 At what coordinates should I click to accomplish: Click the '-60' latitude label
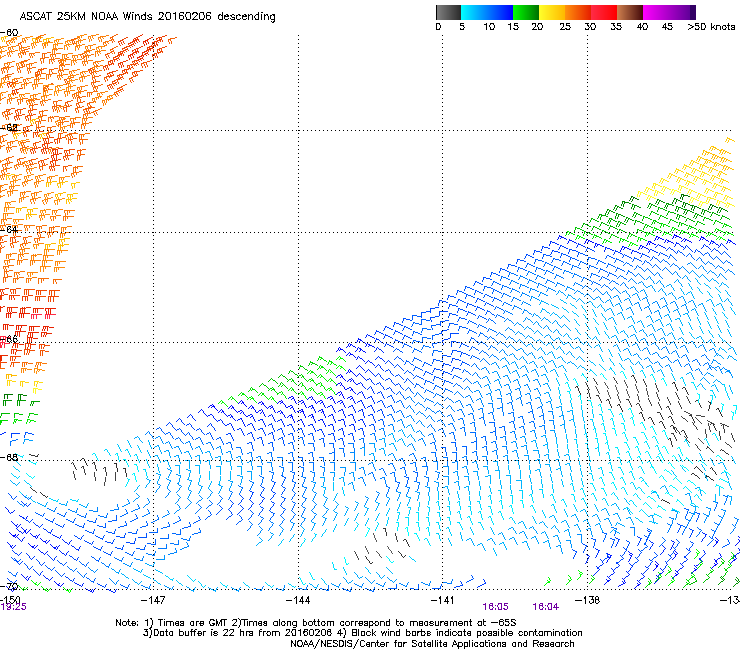9,32
